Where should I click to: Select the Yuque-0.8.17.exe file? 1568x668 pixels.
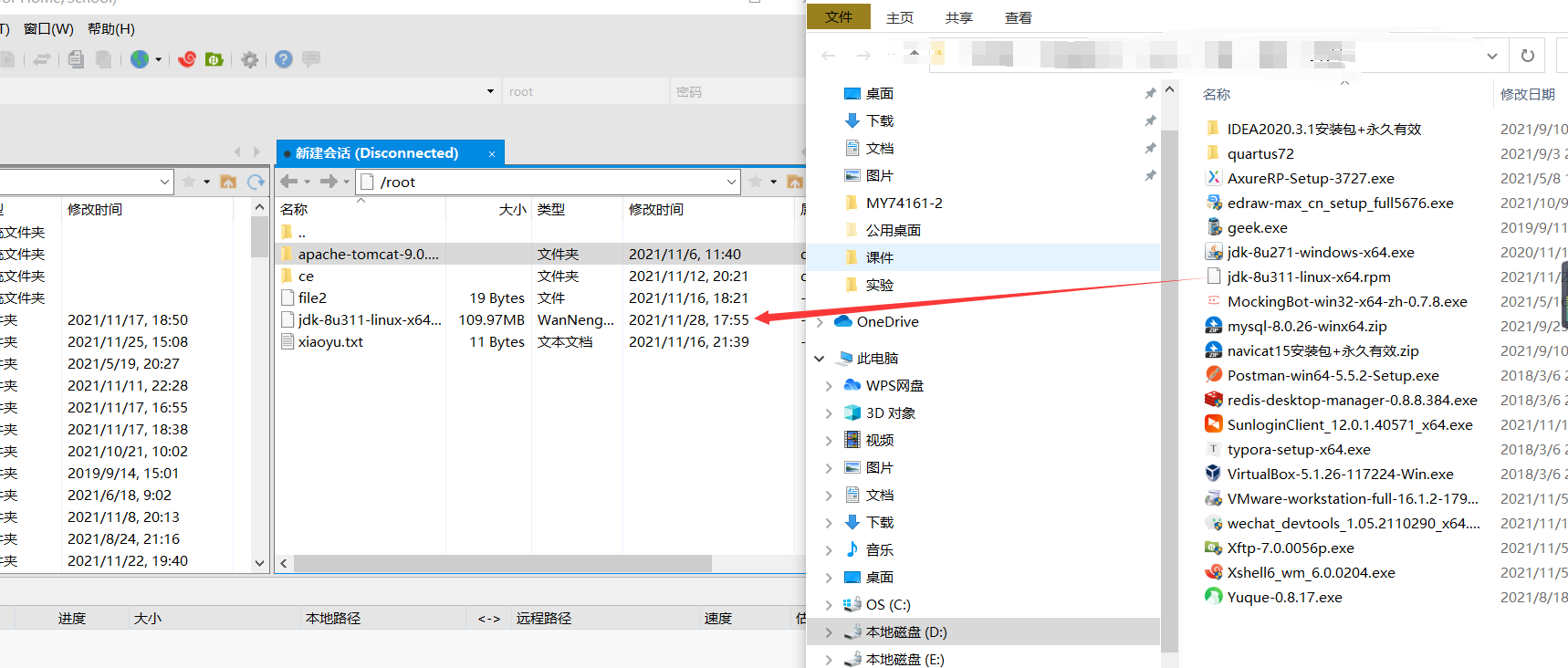point(1284,597)
